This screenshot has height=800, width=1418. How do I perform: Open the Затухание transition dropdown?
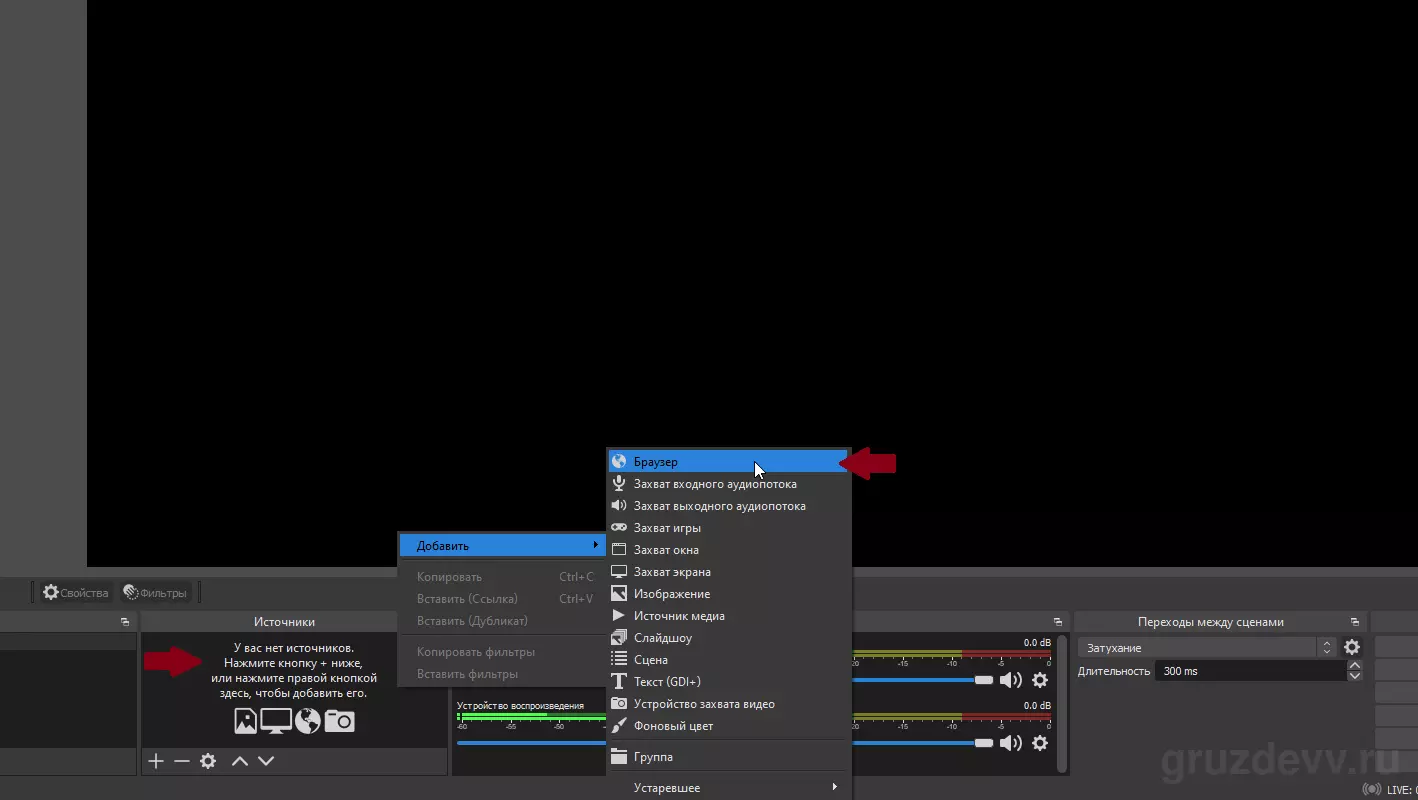pyautogui.click(x=1206, y=648)
